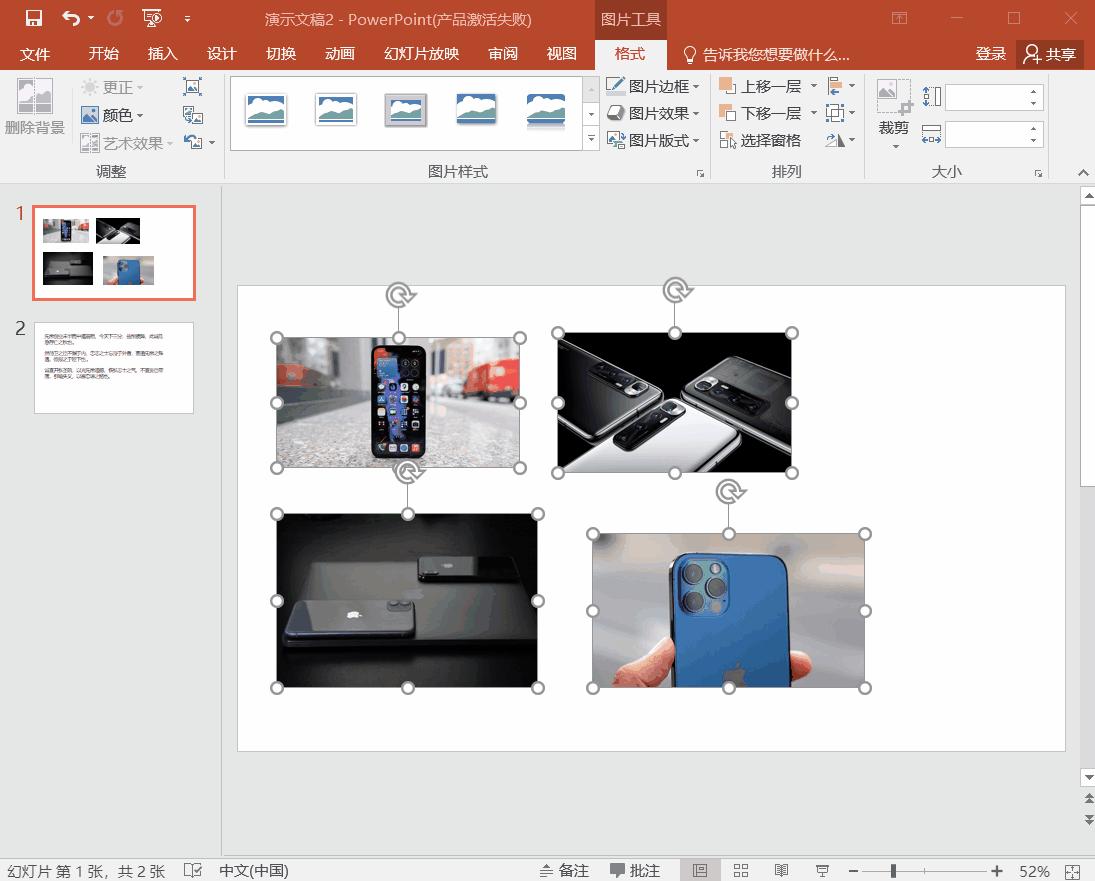Open the 插入 (Insert) ribbon tab
1095x881 pixels.
tap(162, 54)
